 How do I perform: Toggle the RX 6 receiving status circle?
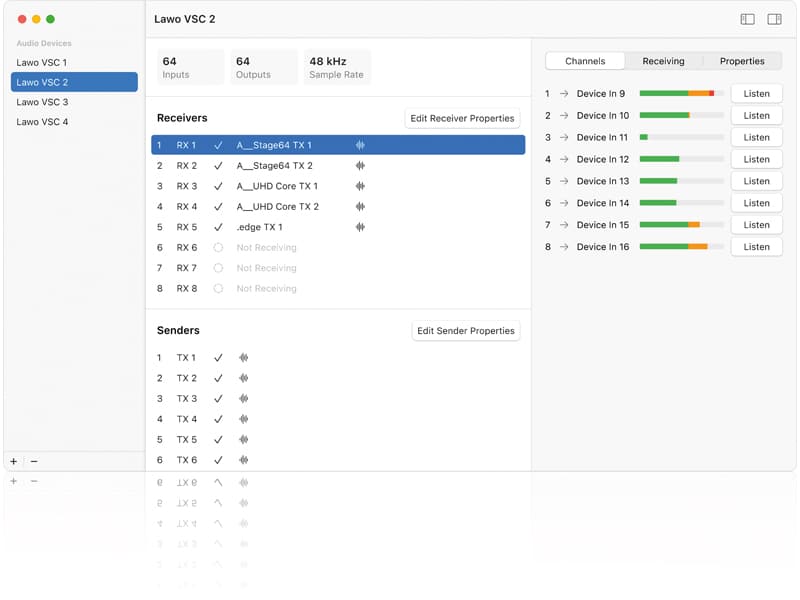pos(218,248)
